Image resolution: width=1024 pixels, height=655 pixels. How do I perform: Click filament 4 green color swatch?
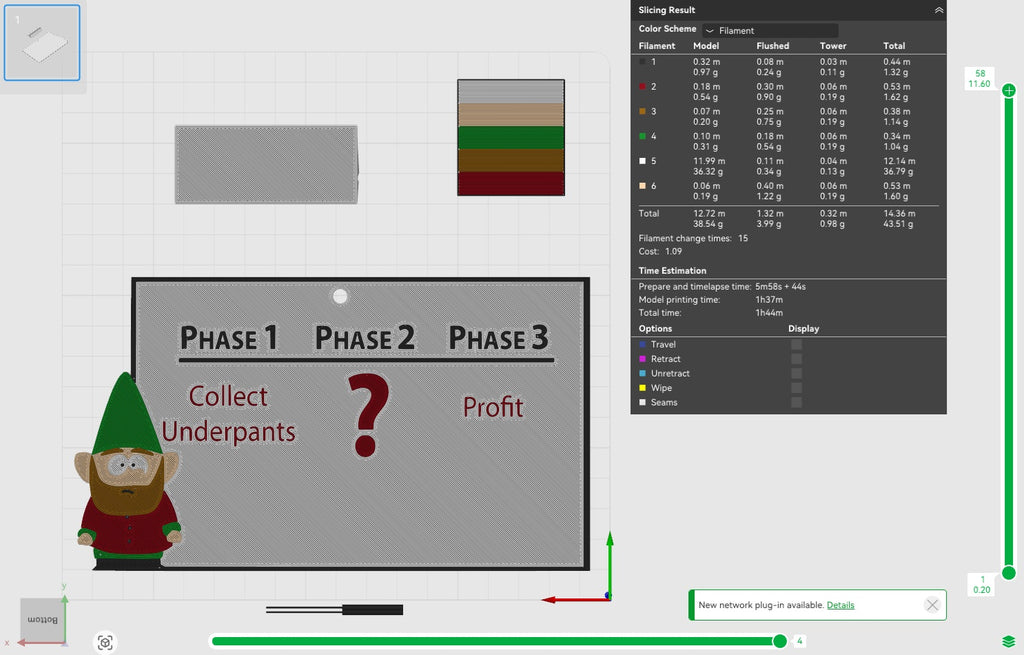(643, 136)
